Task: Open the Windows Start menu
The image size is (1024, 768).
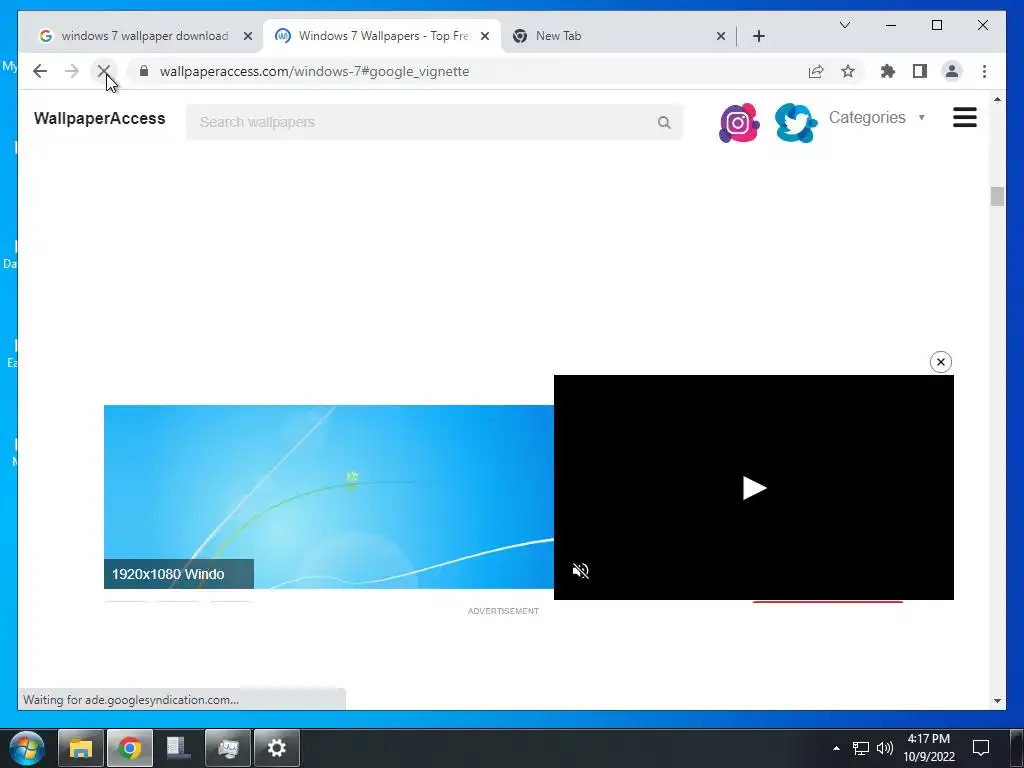Action: (27, 748)
